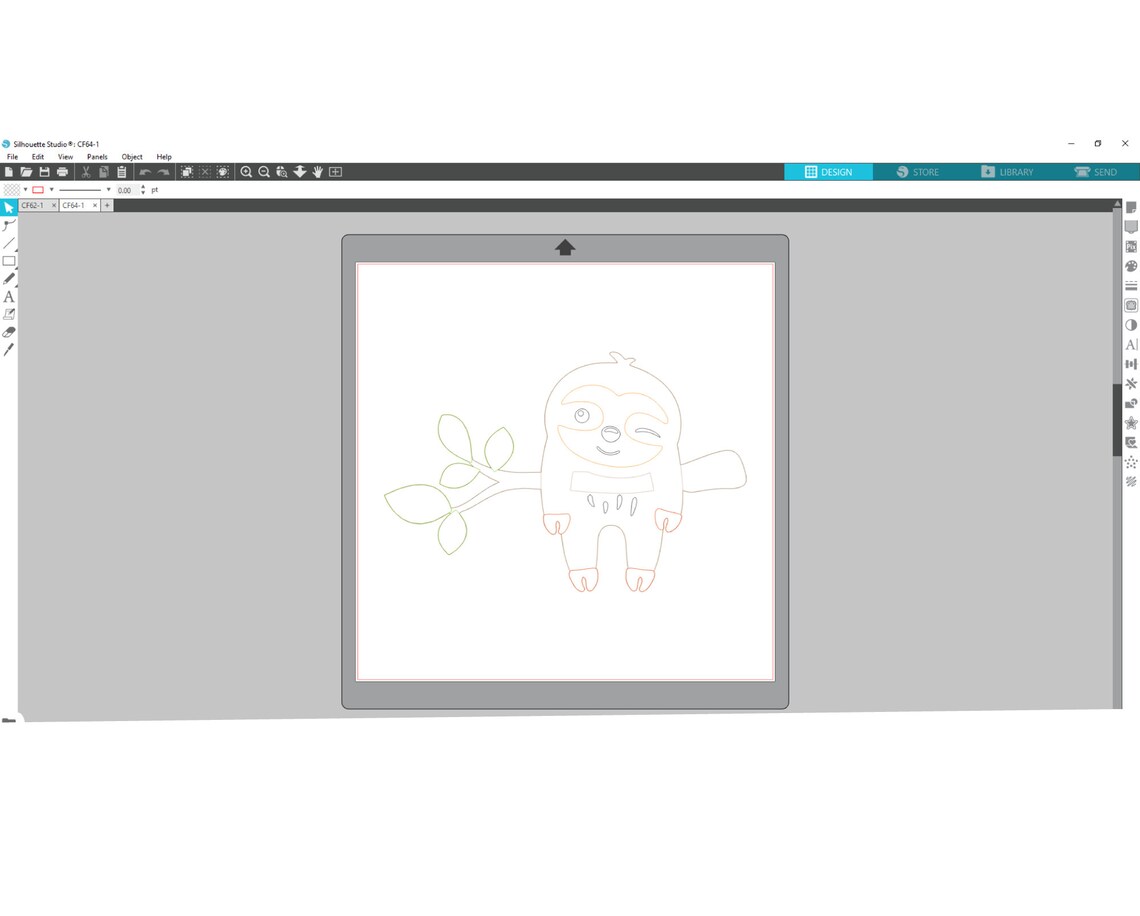Open the PixScan panel
Screen dimensions: 1140x916
(1131, 247)
